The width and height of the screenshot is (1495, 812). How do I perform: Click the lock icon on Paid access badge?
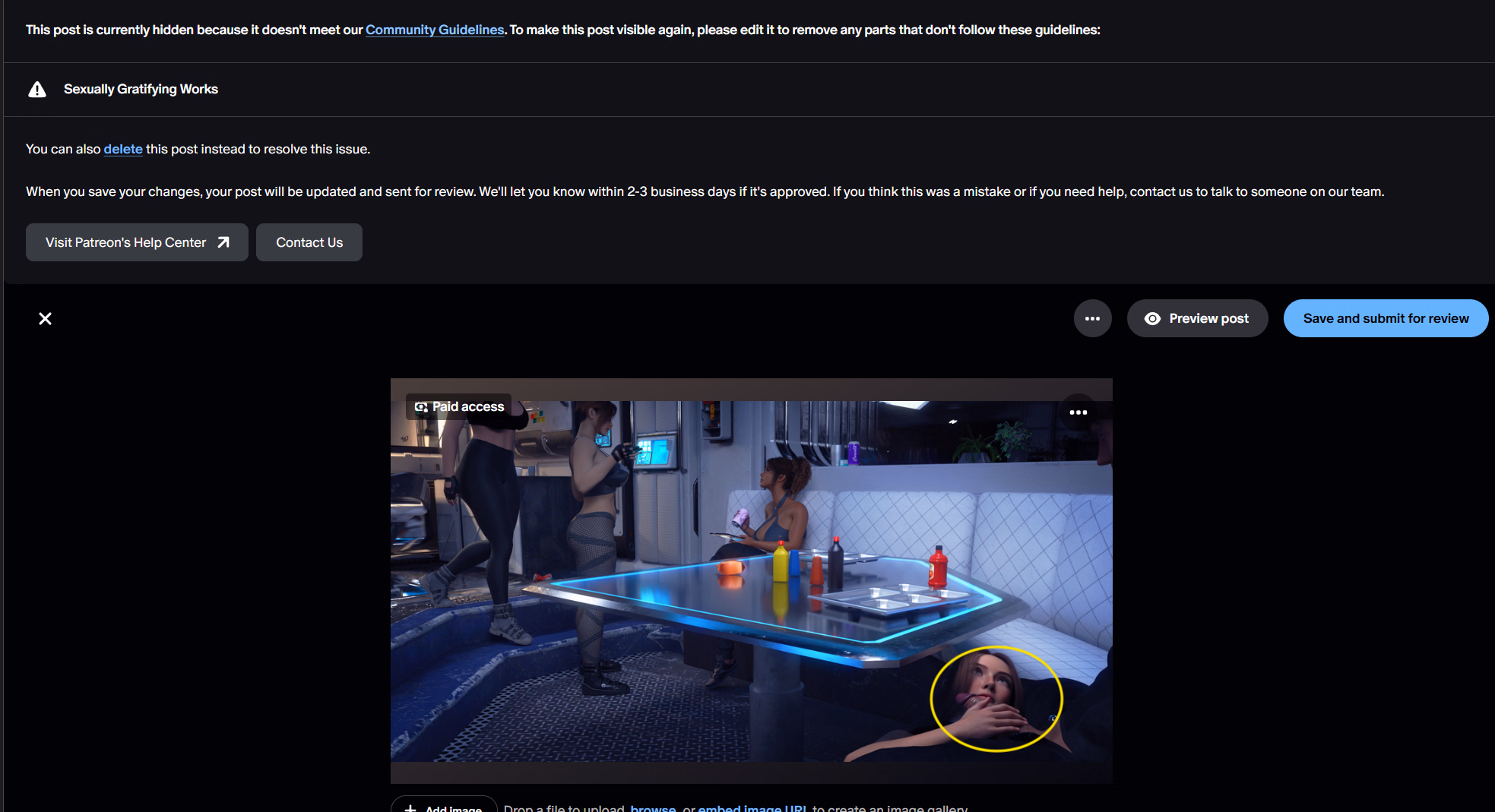420,407
